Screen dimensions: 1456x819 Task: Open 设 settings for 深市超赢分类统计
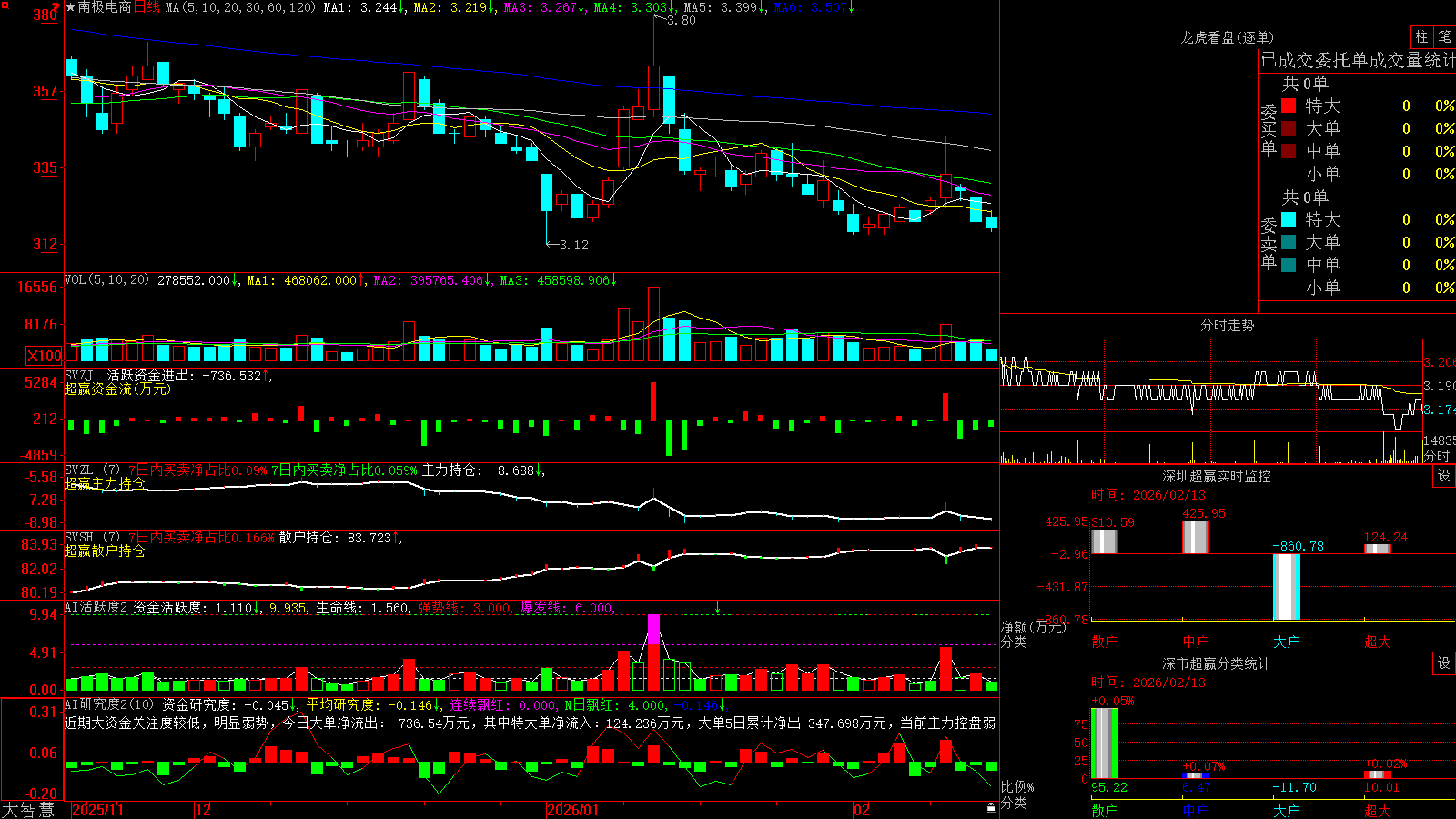1444,663
